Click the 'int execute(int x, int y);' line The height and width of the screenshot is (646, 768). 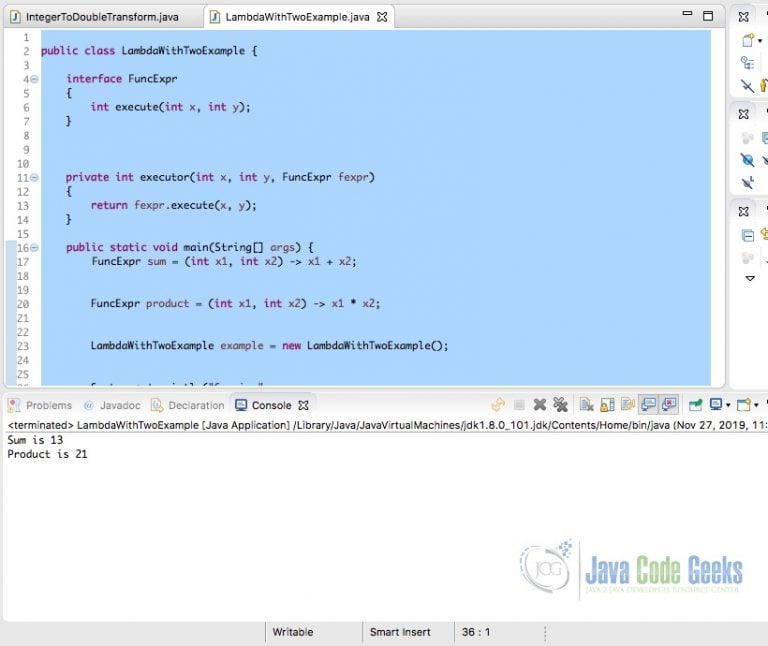[x=170, y=107]
